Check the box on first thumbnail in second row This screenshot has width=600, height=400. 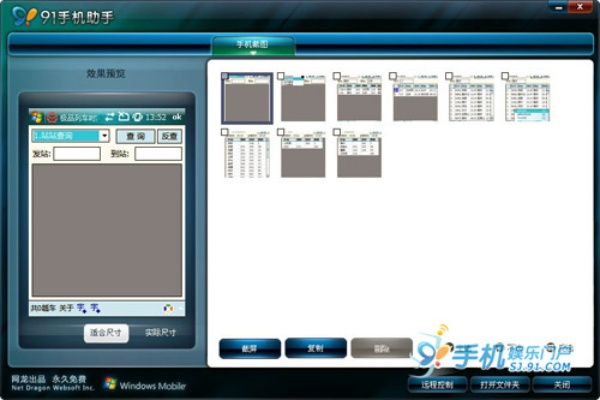coord(225,132)
